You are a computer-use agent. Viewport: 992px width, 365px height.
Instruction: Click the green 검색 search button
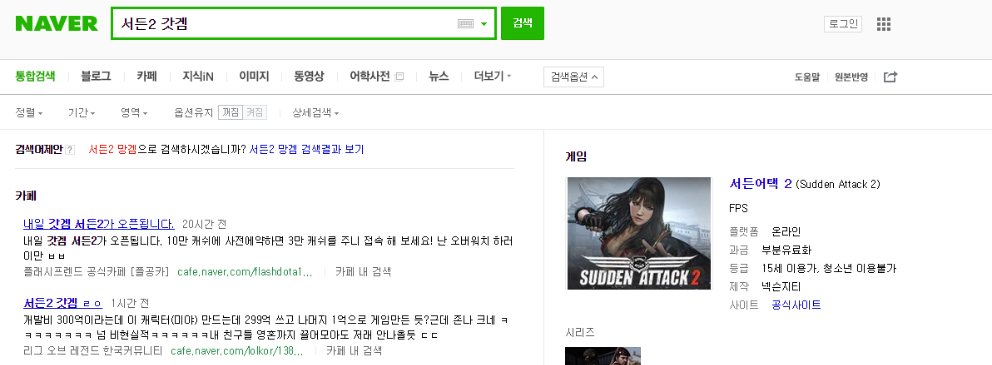pos(522,23)
